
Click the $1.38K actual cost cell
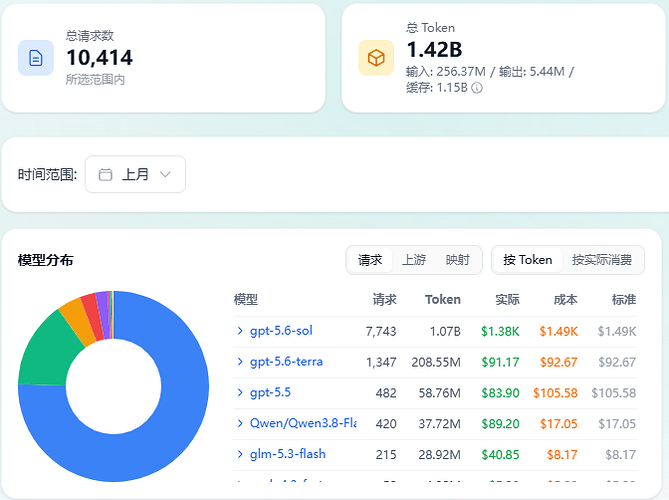tap(500, 331)
